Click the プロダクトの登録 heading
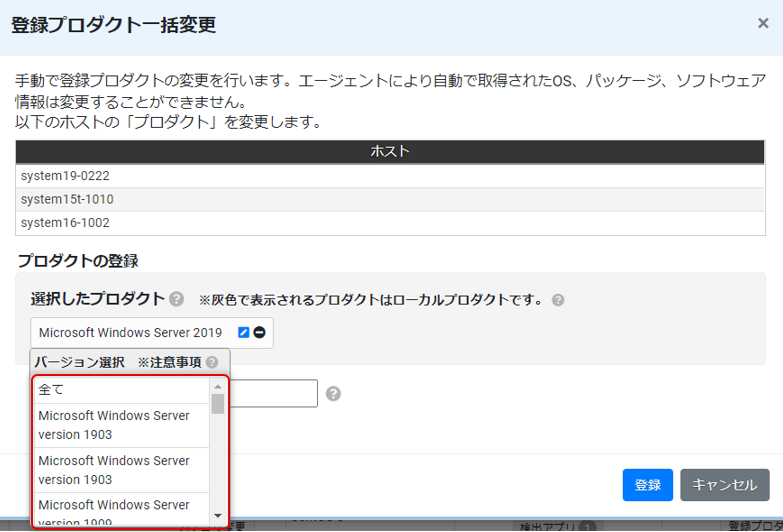Screen dimensions: 783x532 coord(78,260)
